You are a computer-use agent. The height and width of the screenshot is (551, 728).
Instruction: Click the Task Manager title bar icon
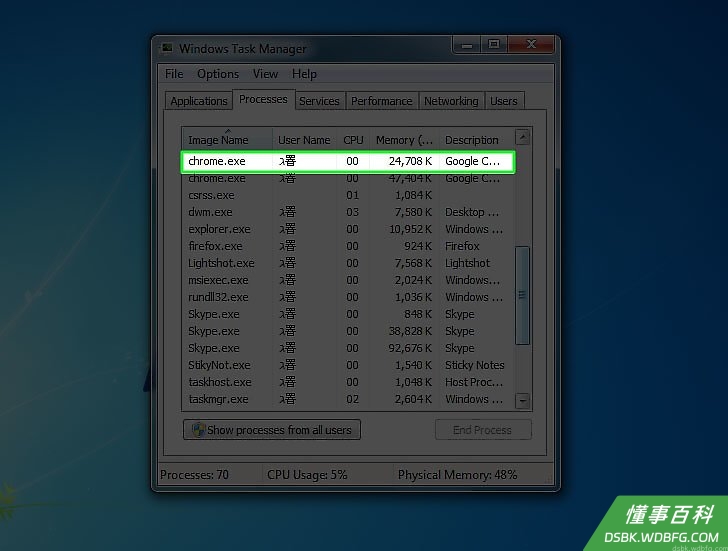tap(168, 48)
